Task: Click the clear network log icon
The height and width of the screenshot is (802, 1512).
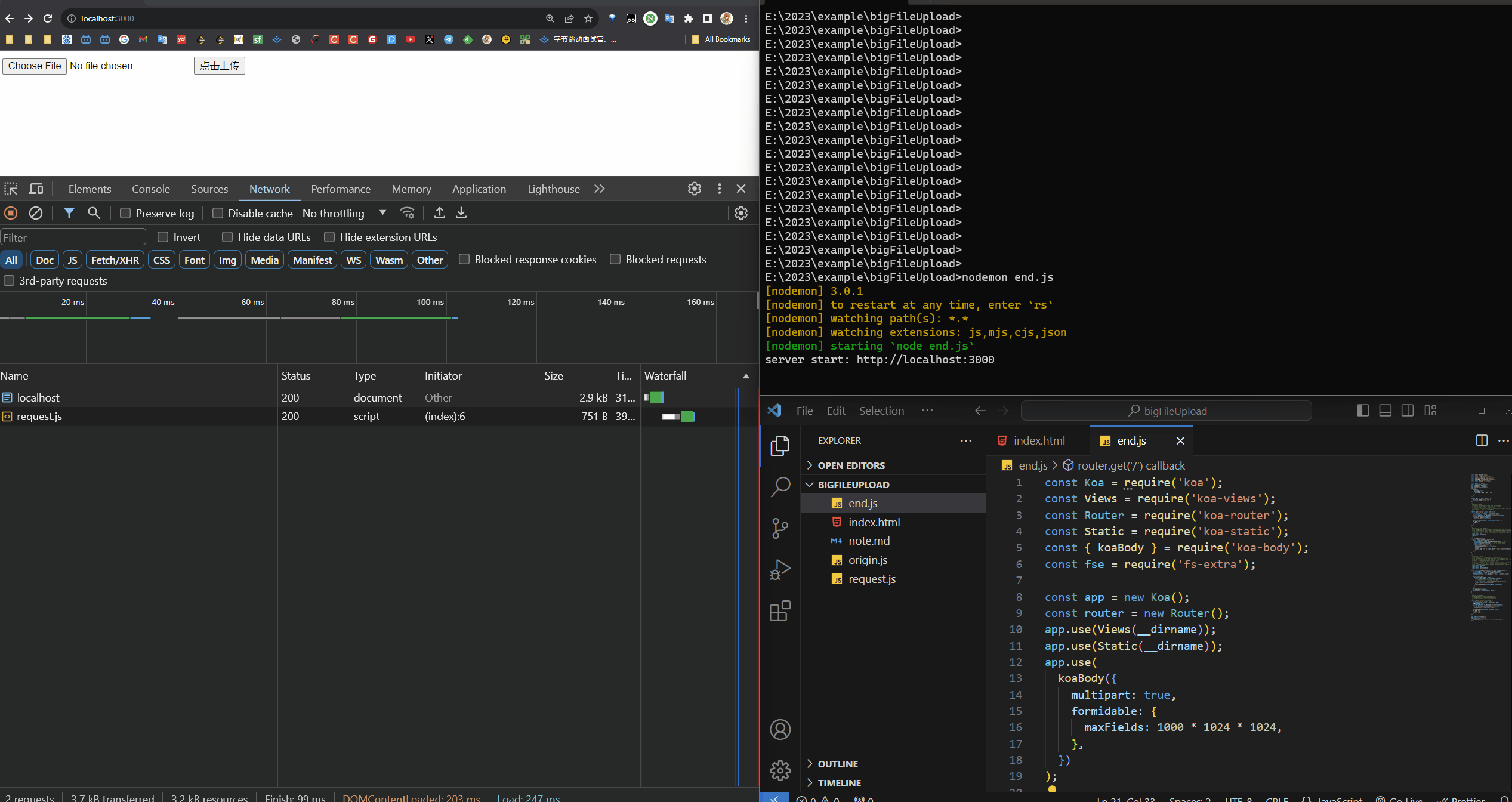Action: 36,213
